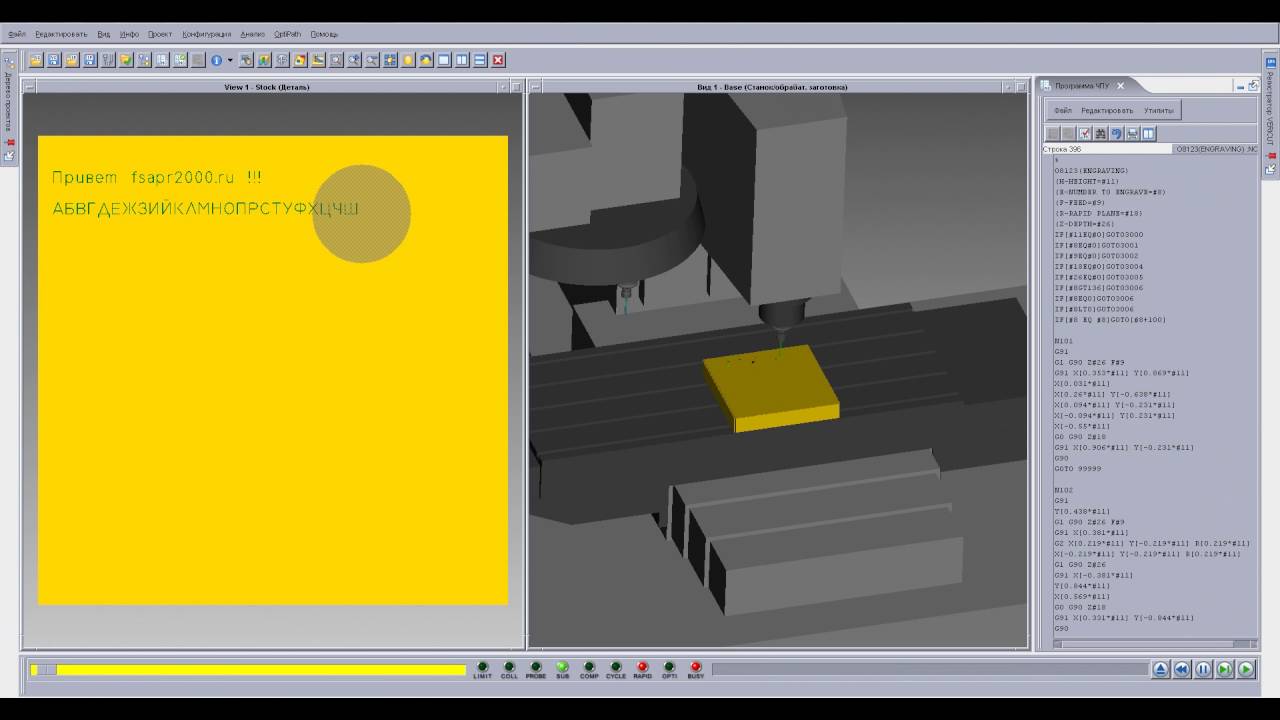
Task: Click the yellow sphere toolbar icon
Action: 408,60
